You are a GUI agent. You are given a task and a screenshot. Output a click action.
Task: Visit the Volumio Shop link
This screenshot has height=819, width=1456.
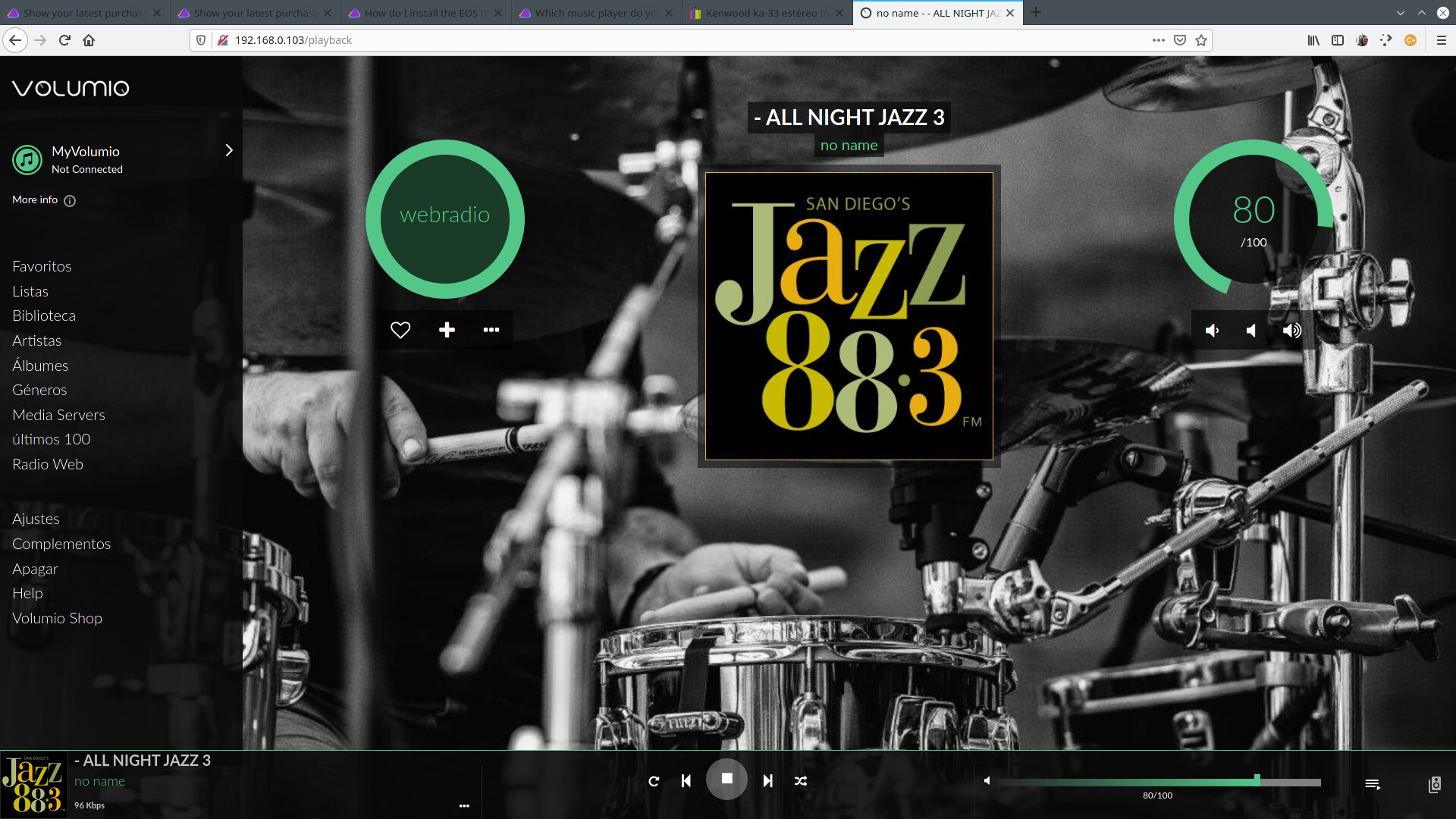[57, 617]
